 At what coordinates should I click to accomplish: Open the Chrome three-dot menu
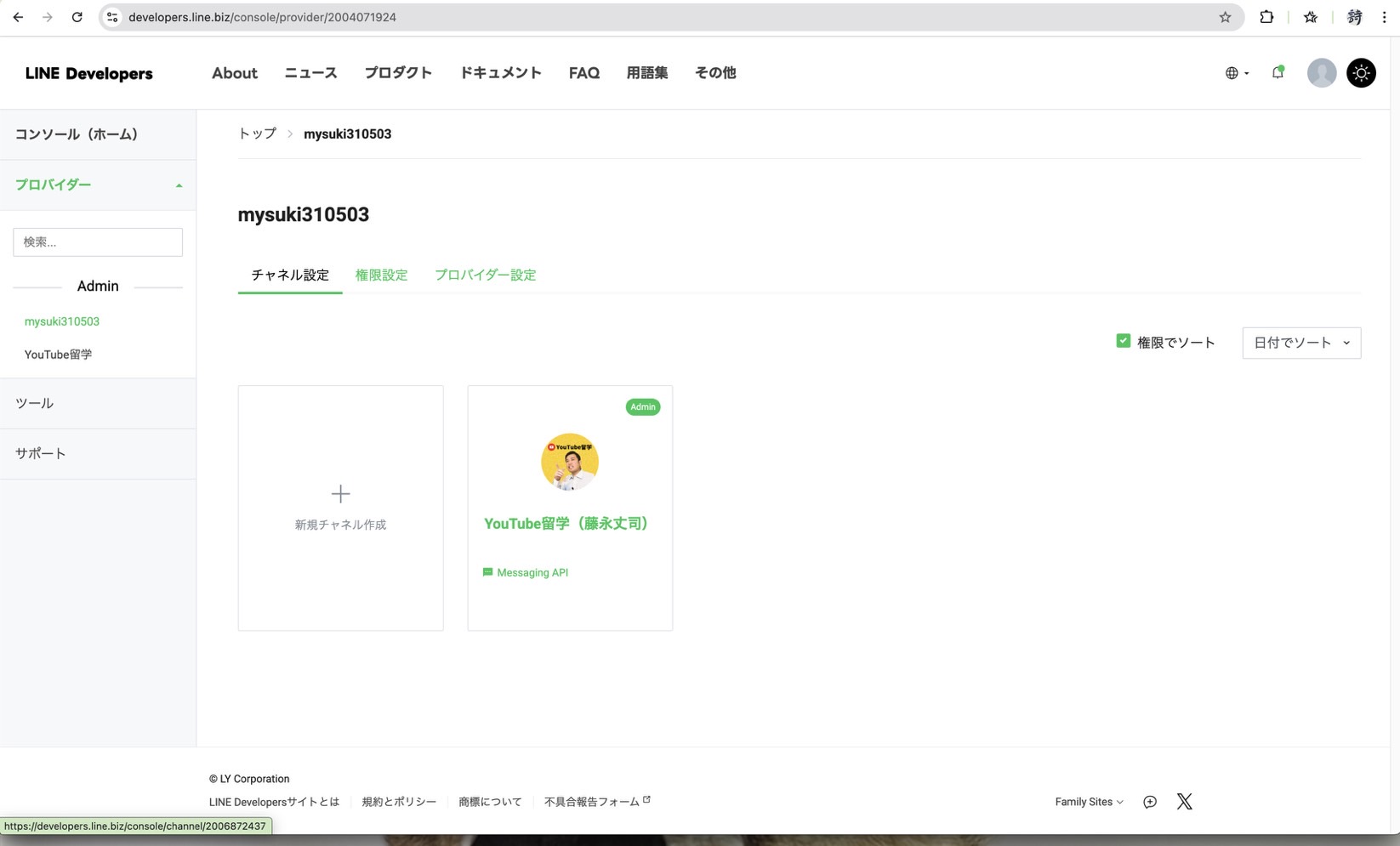[1385, 17]
